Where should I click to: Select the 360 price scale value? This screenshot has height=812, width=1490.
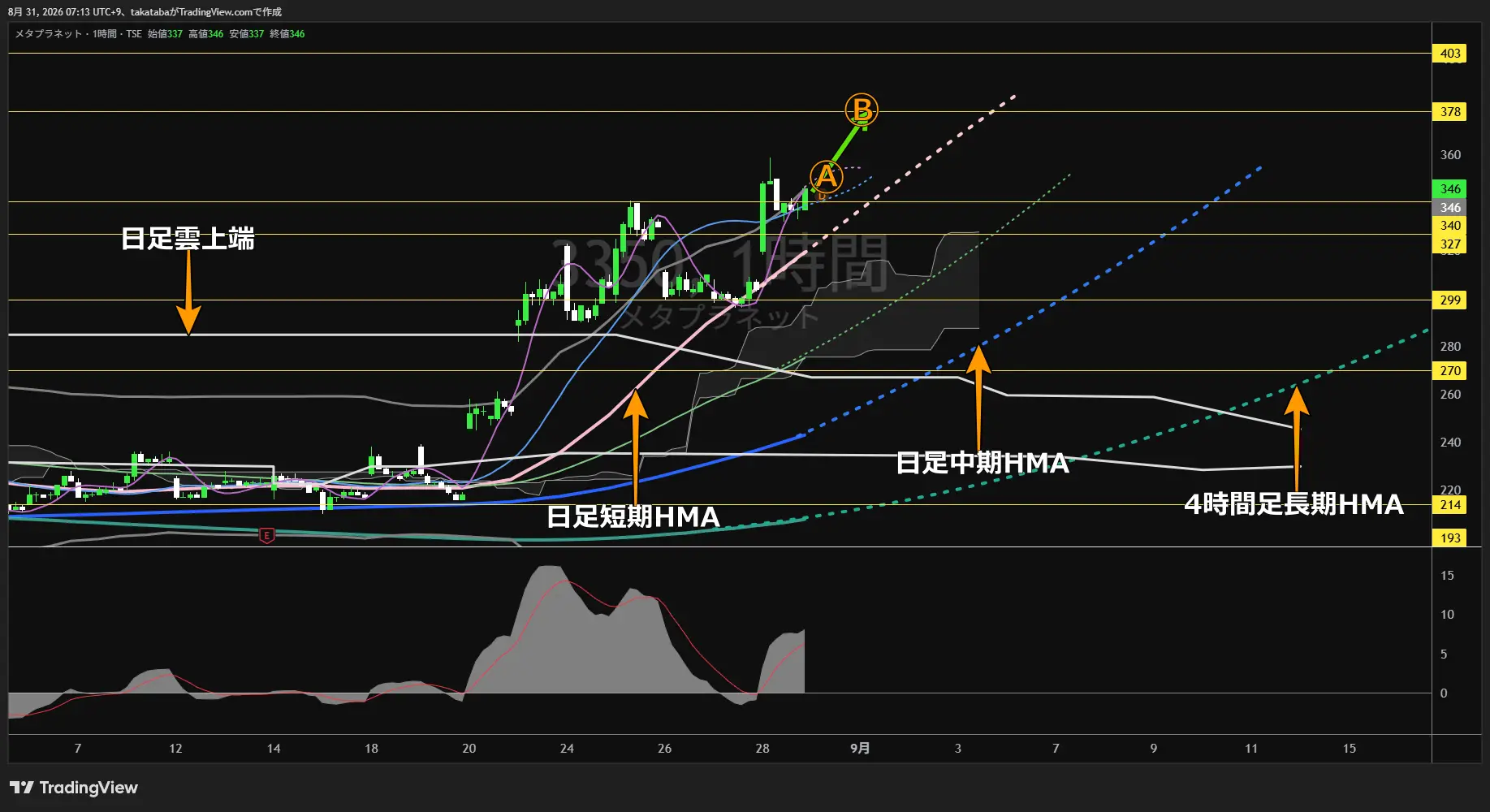(x=1450, y=155)
